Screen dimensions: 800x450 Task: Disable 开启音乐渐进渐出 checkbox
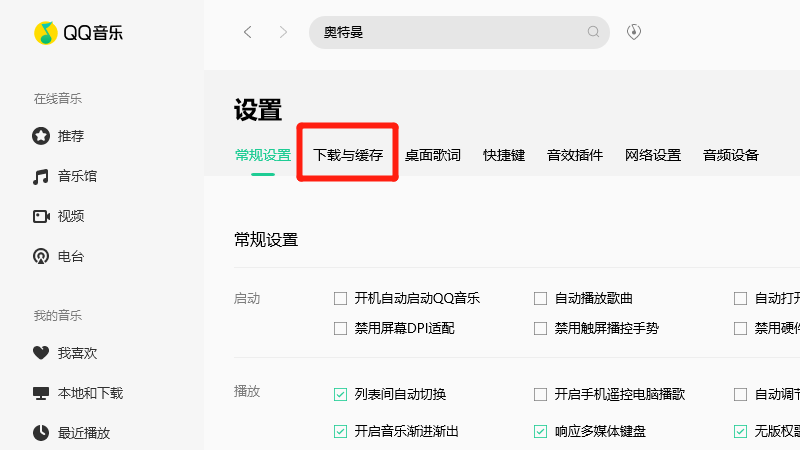(341, 432)
